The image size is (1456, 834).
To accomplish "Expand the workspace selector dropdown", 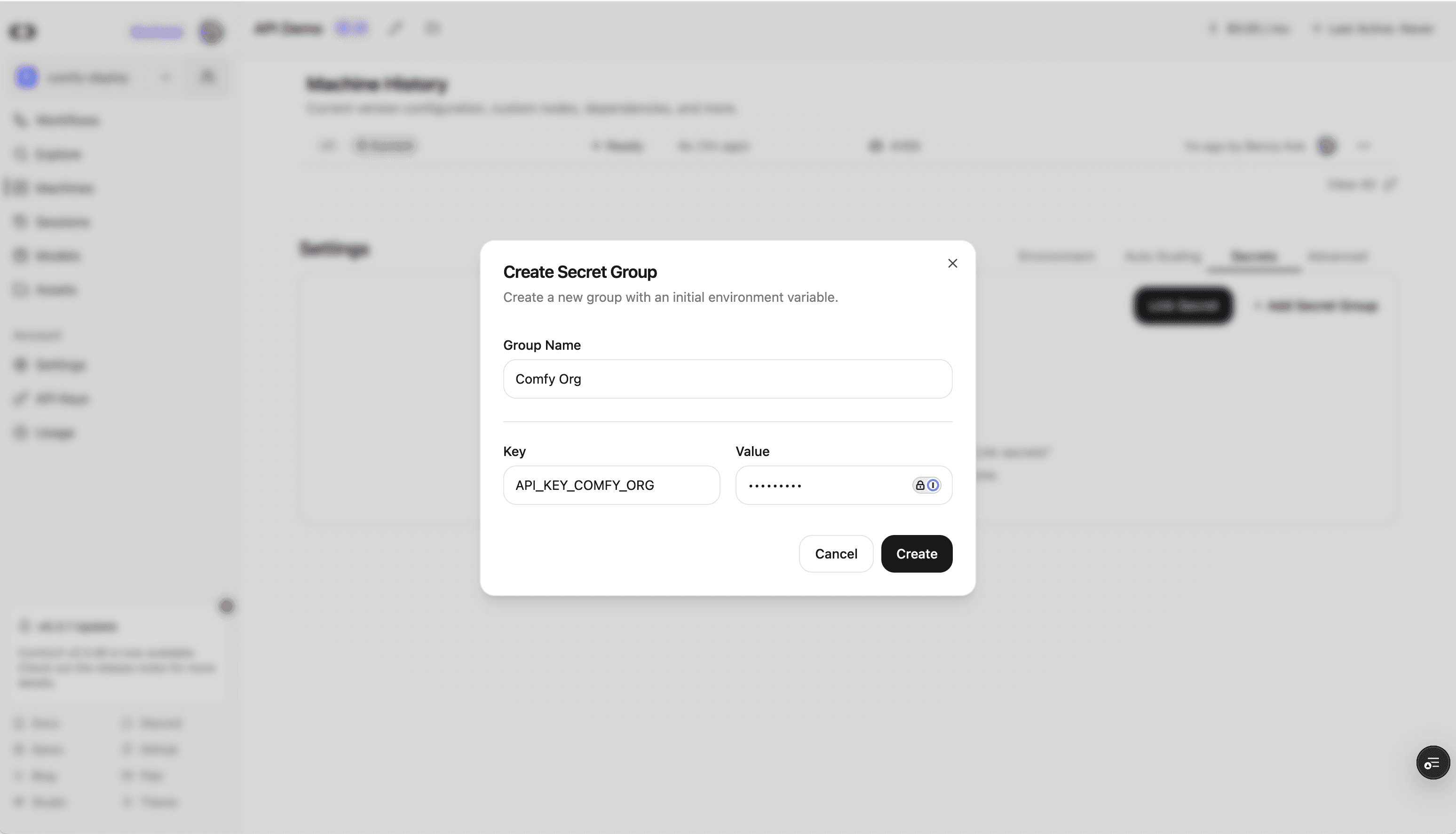I will point(166,77).
